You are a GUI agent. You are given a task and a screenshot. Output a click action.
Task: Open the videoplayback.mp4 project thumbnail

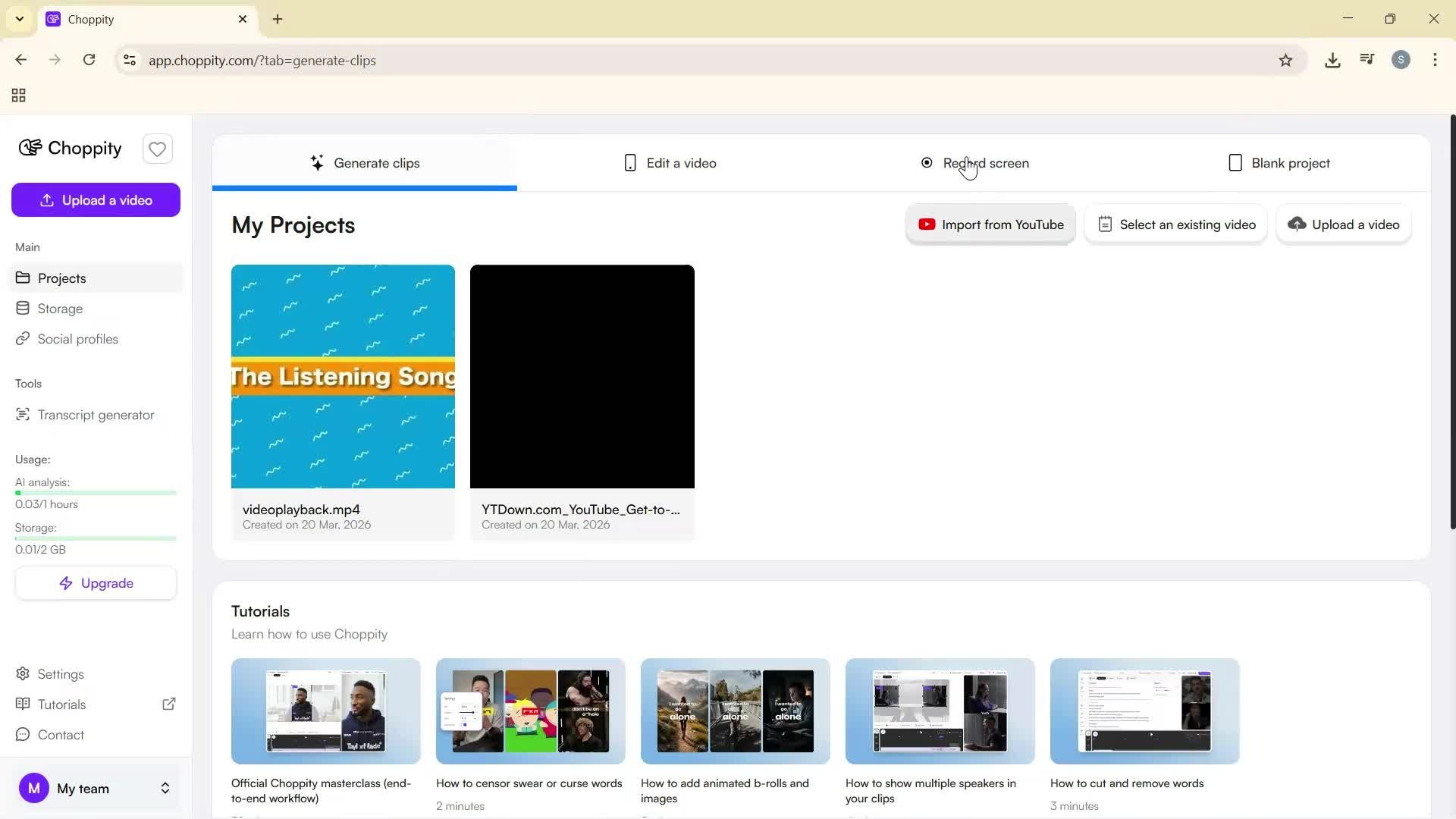tap(343, 376)
